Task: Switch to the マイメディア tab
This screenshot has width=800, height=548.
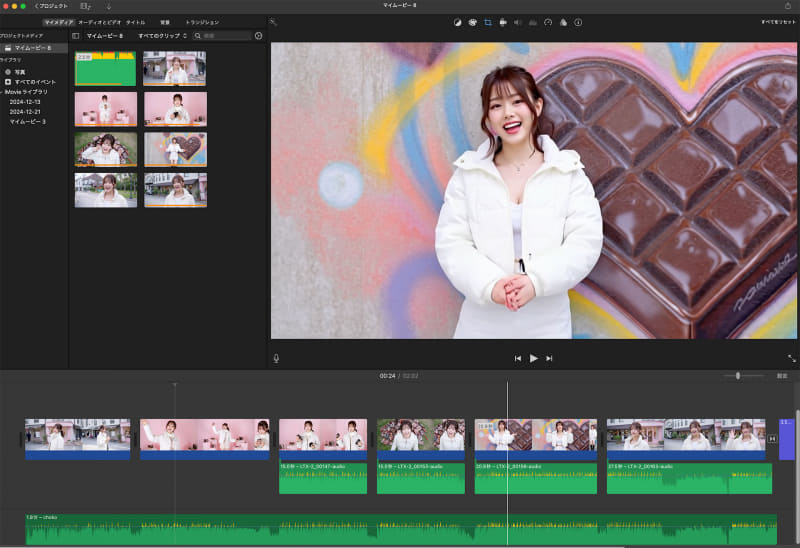Action: pyautogui.click(x=59, y=22)
